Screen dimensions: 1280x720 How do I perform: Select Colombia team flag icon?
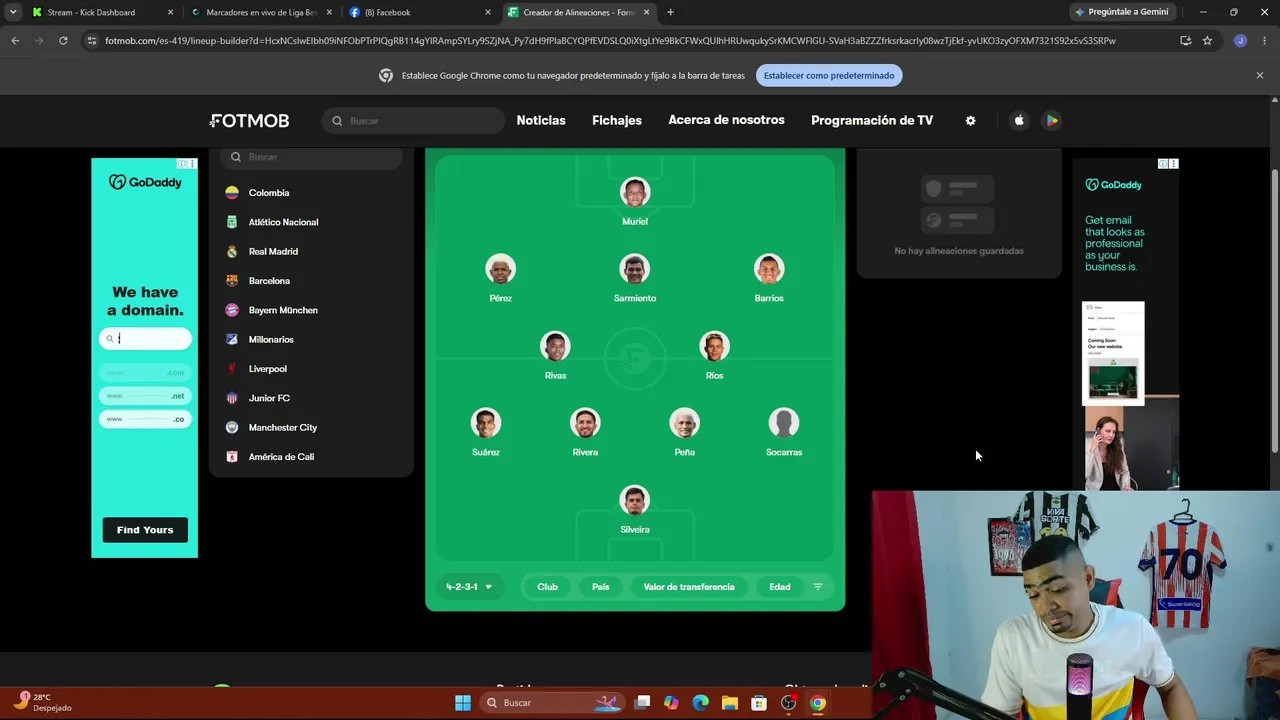point(232,193)
